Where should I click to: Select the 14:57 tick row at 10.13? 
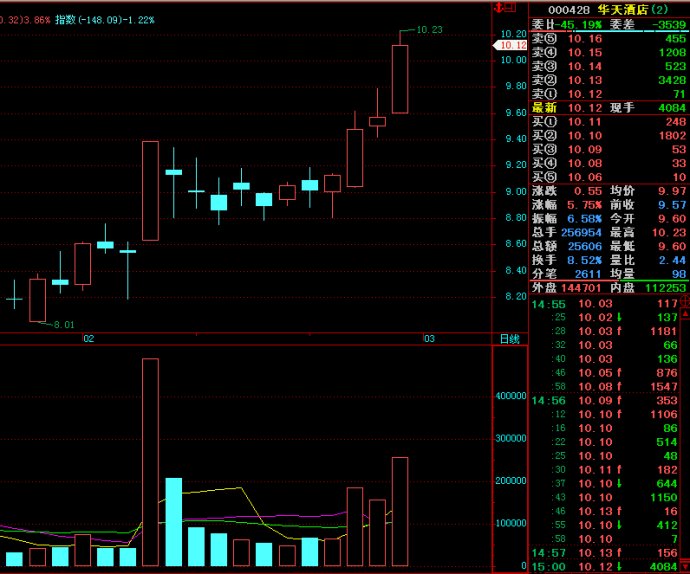pyautogui.click(x=605, y=553)
